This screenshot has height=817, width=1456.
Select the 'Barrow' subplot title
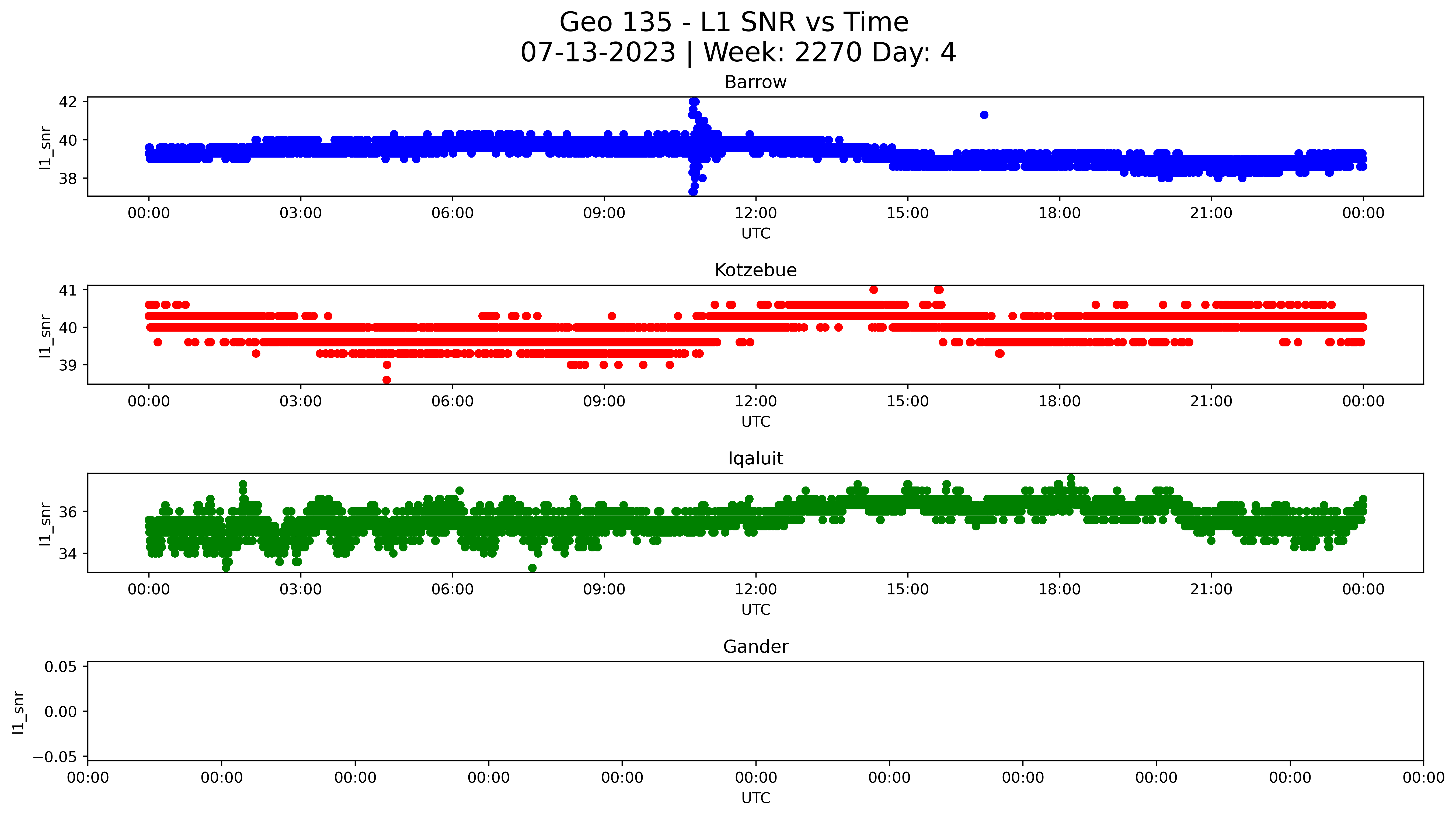(756, 82)
